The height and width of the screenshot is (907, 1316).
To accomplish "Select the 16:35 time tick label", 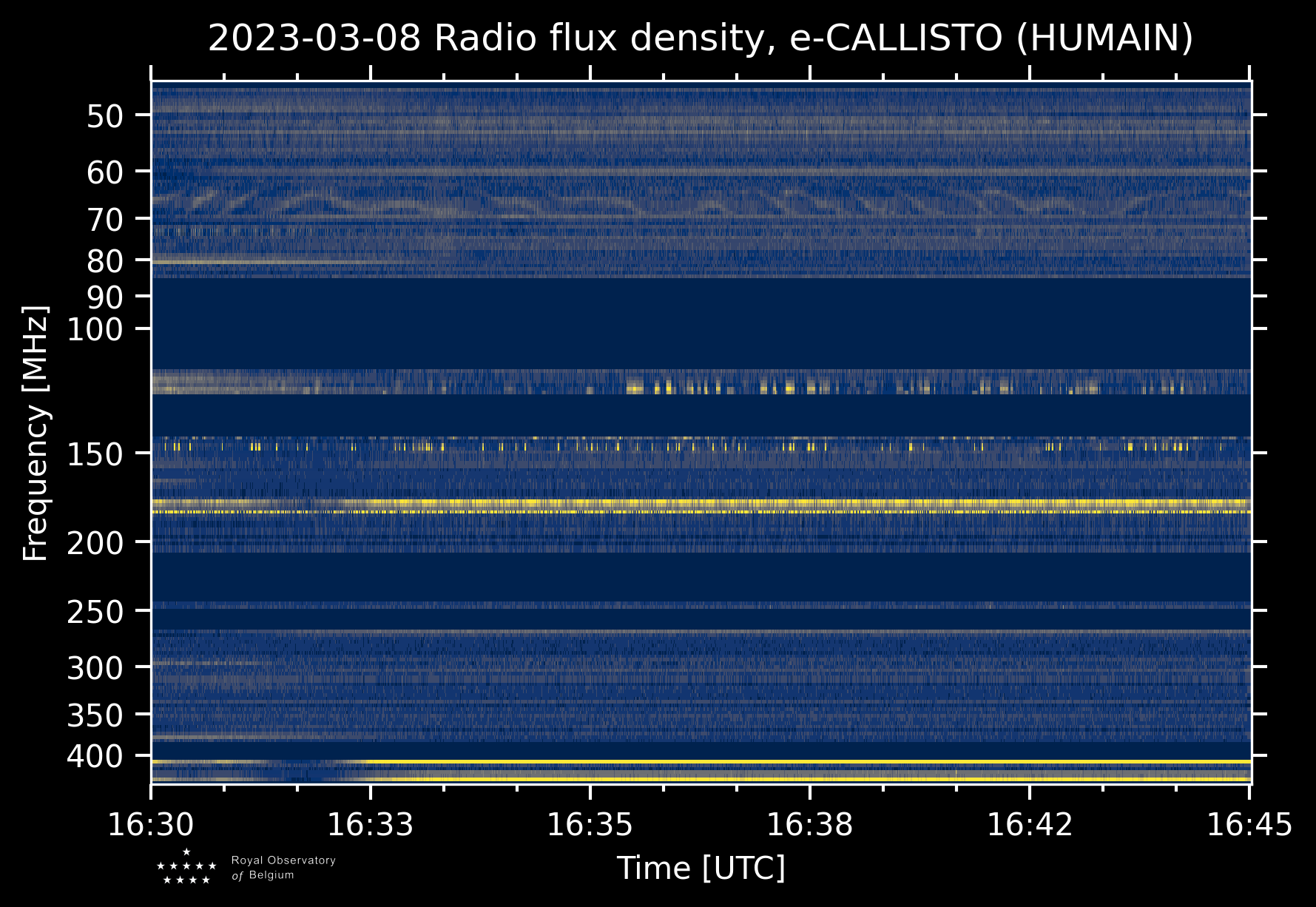I will click(590, 824).
